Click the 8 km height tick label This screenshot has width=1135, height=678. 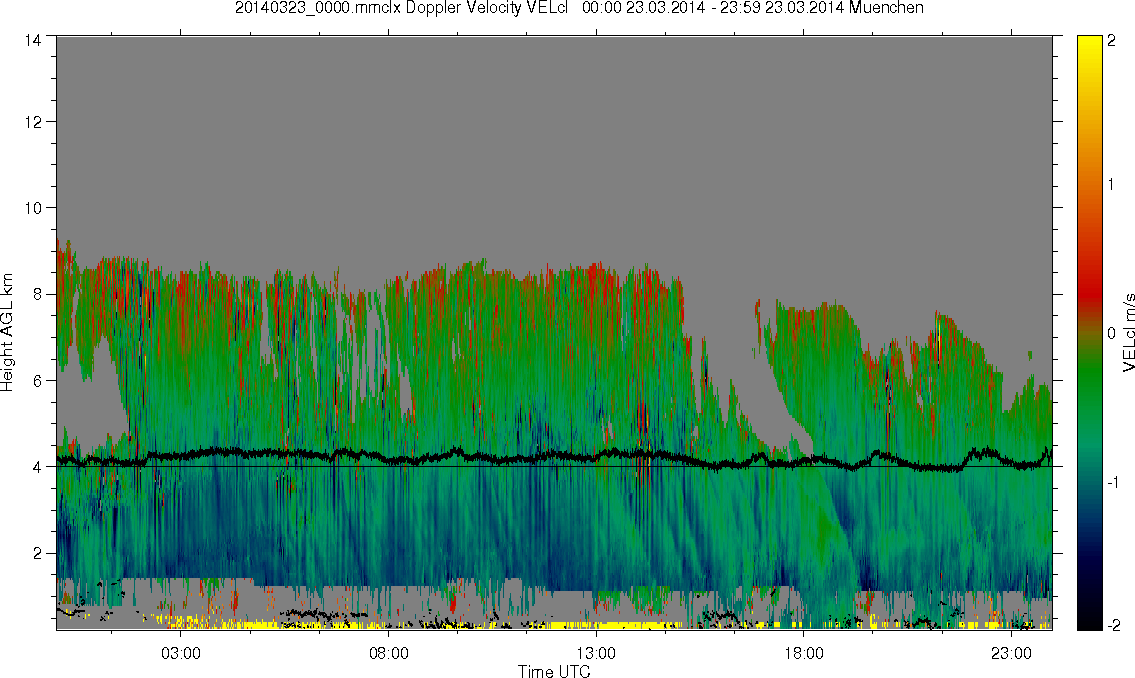click(37, 294)
